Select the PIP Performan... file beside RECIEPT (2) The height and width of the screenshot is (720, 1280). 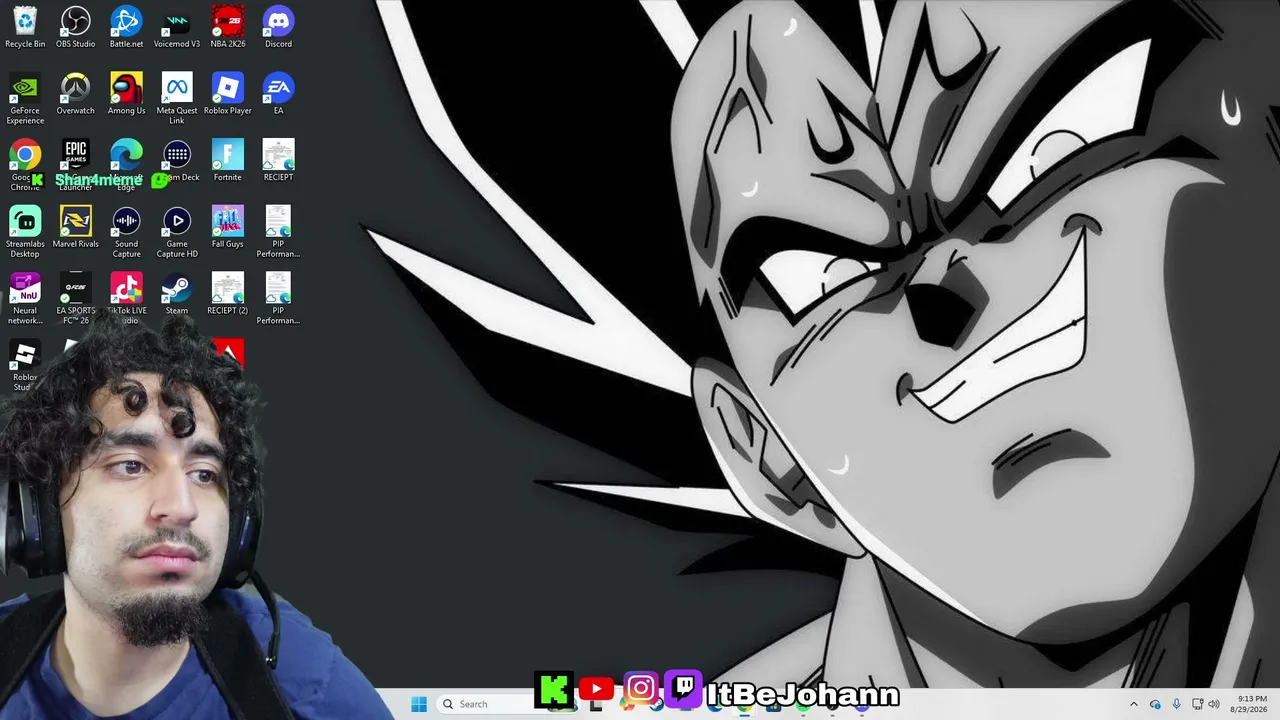click(278, 299)
